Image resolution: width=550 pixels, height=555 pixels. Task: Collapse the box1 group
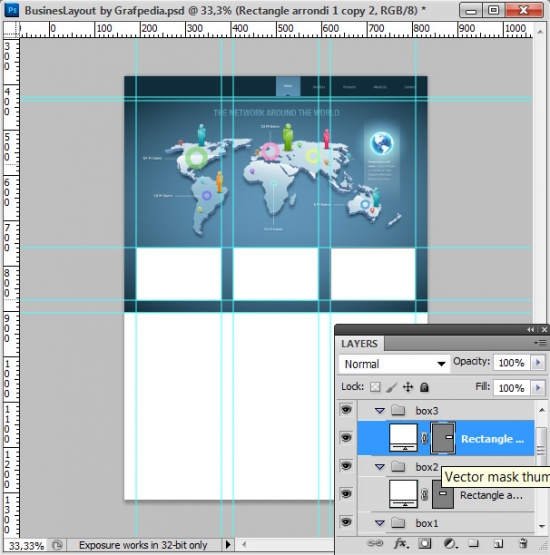tap(380, 523)
